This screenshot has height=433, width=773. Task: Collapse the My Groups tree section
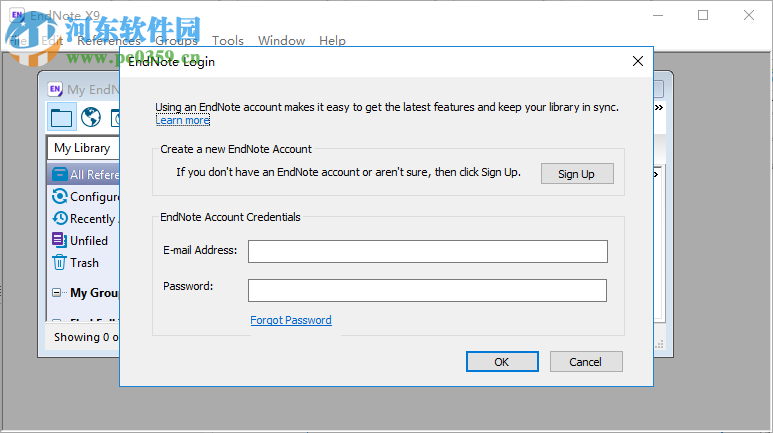pyautogui.click(x=57, y=293)
